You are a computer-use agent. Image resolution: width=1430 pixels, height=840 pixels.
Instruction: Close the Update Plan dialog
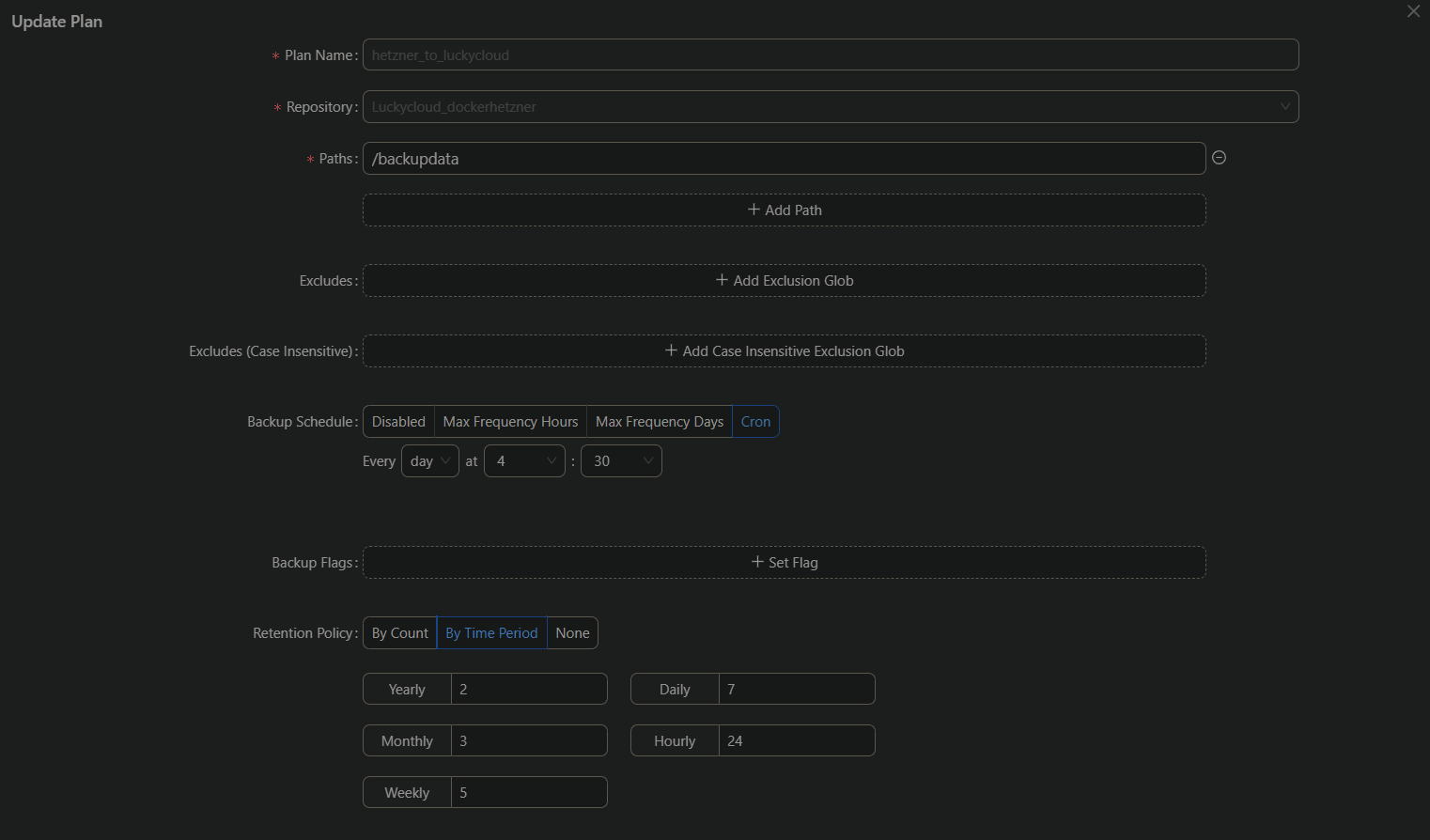(1413, 11)
